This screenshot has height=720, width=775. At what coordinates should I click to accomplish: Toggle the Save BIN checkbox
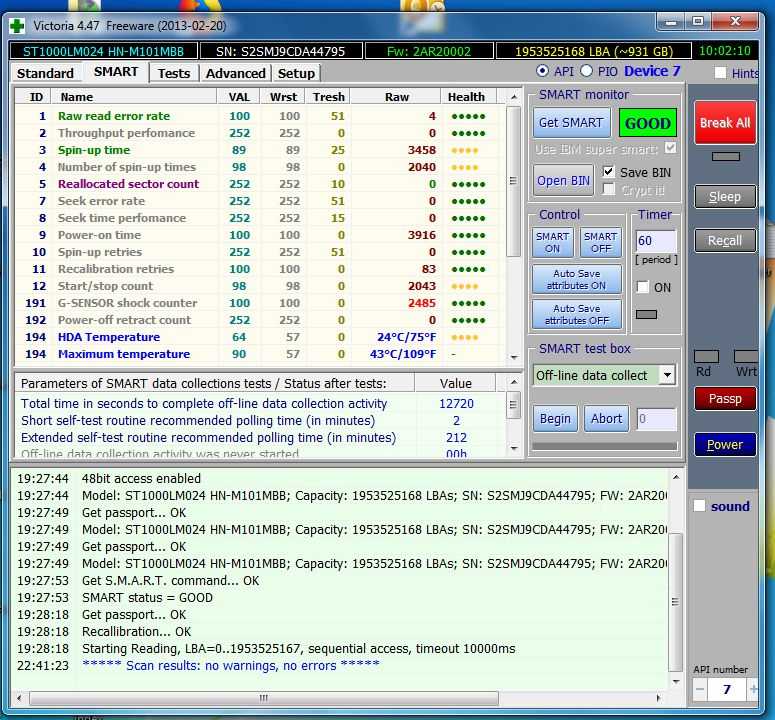[609, 172]
